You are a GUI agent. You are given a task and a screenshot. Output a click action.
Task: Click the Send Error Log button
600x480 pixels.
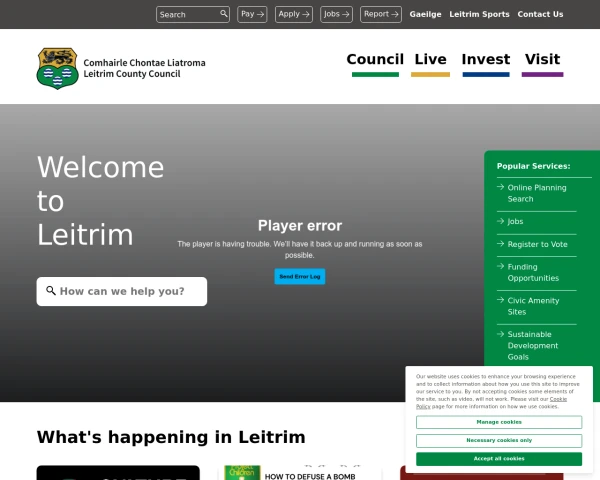click(300, 276)
